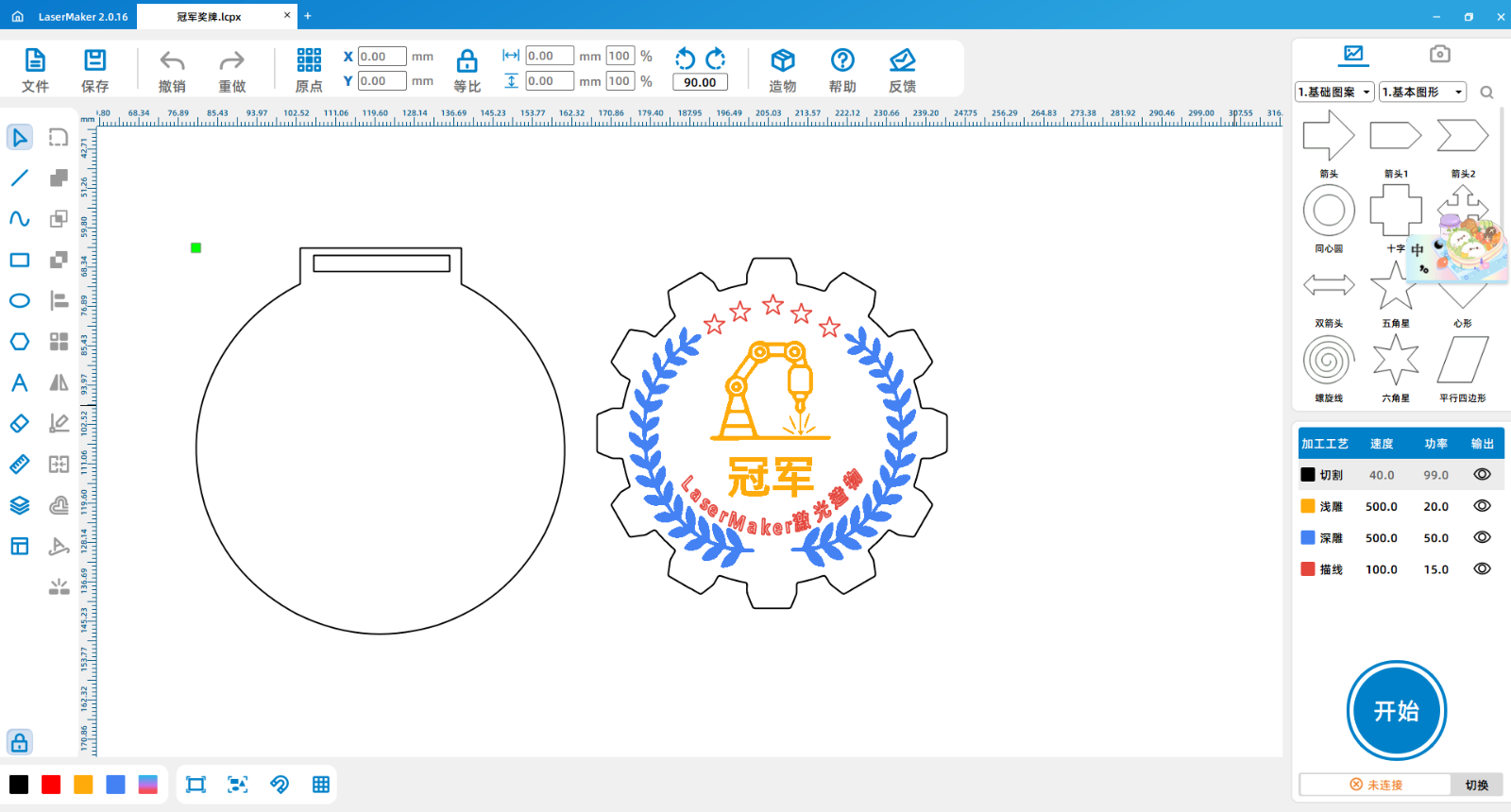Hide the 切割 layer output
This screenshot has height=812, width=1511.
(x=1482, y=475)
